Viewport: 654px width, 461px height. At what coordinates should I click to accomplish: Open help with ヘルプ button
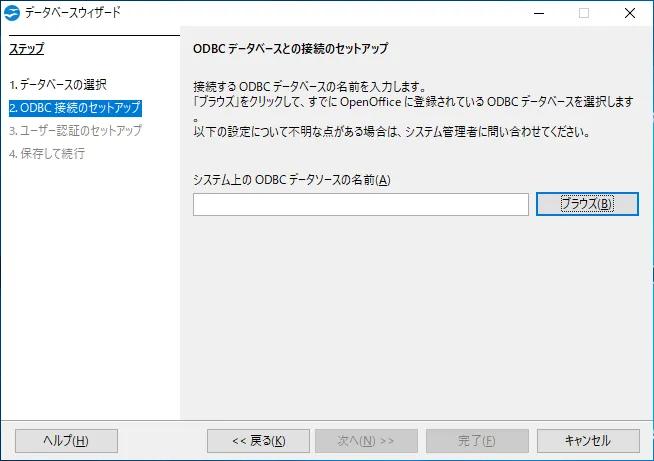[66, 441]
